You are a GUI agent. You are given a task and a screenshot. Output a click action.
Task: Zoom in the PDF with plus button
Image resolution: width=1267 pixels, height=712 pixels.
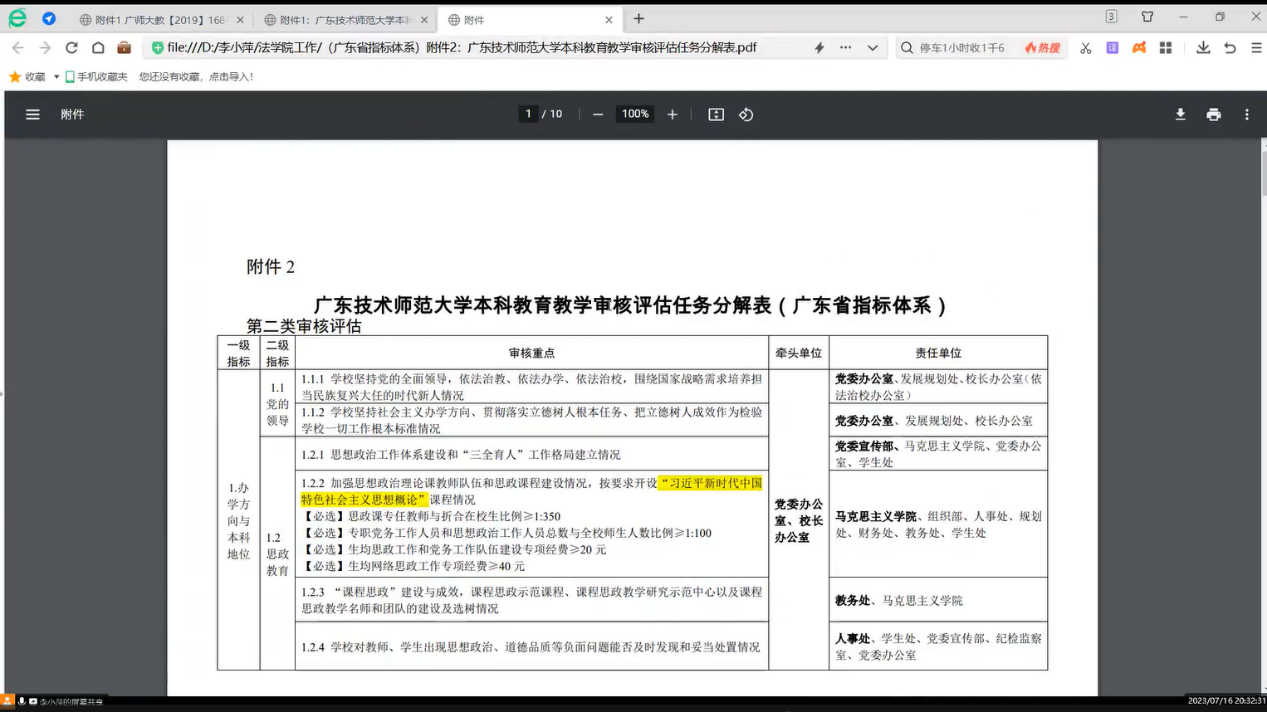tap(672, 115)
